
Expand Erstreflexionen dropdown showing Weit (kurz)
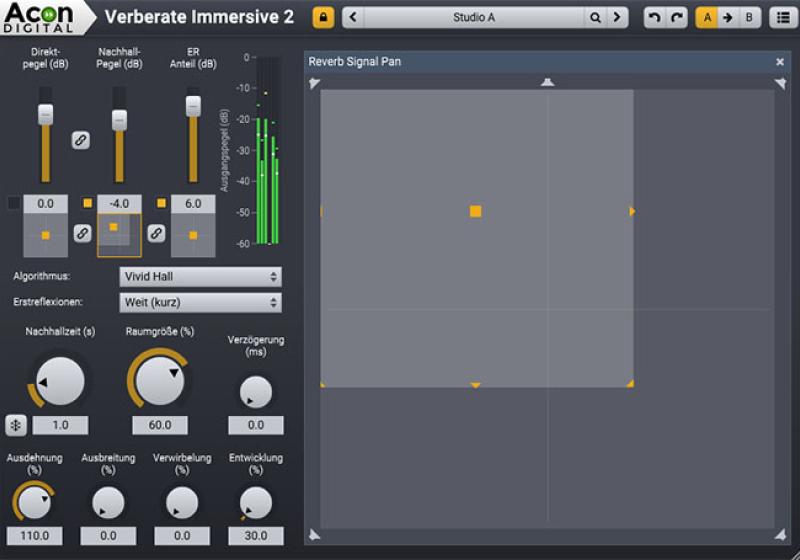pyautogui.click(x=200, y=302)
